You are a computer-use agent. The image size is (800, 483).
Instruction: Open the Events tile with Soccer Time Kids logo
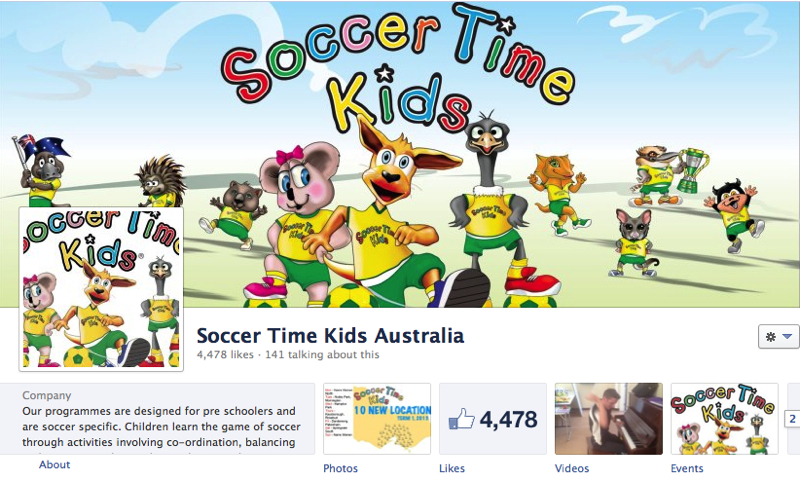click(724, 419)
